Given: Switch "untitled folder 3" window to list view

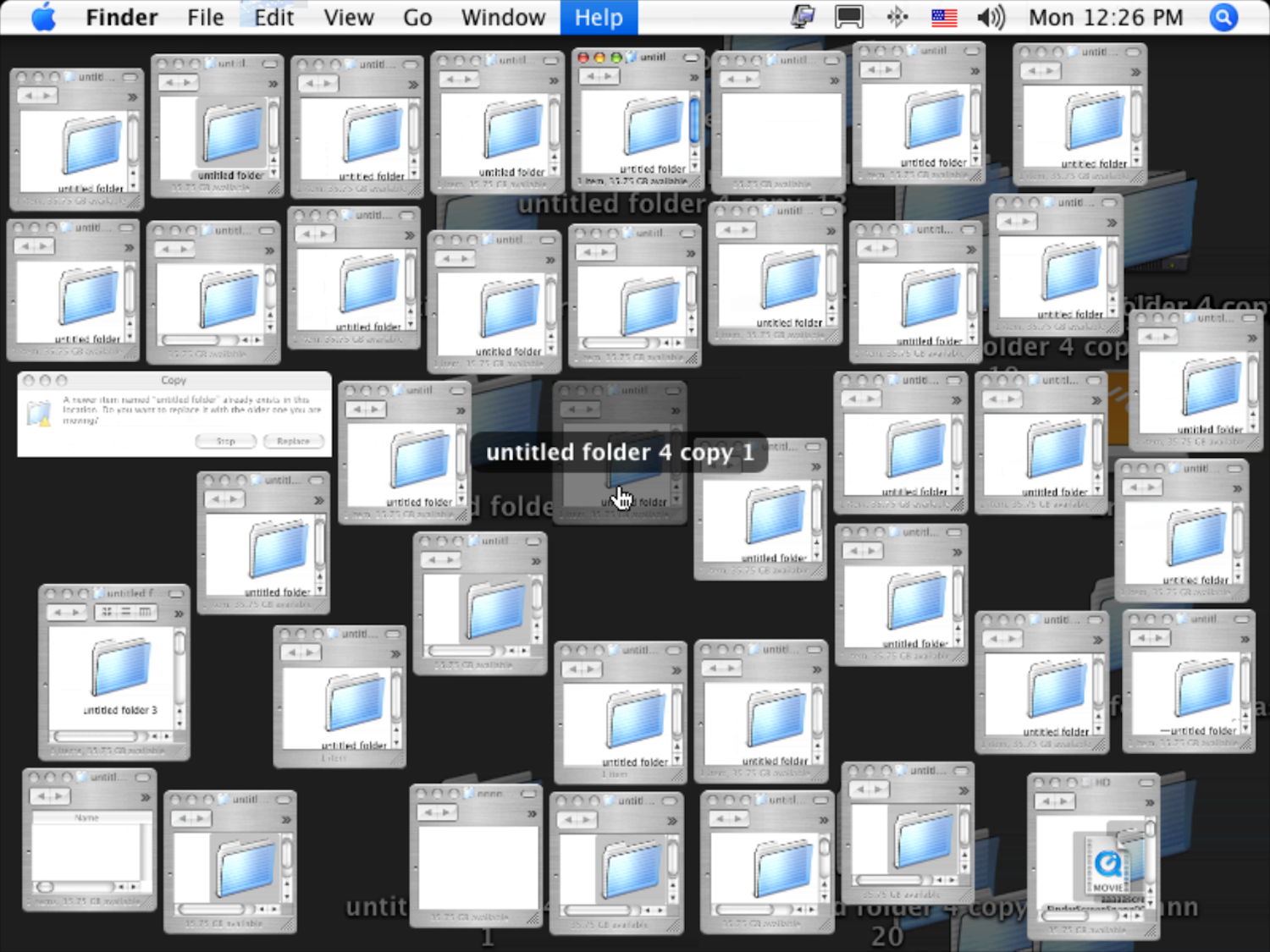Looking at the screenshot, I should 125,612.
